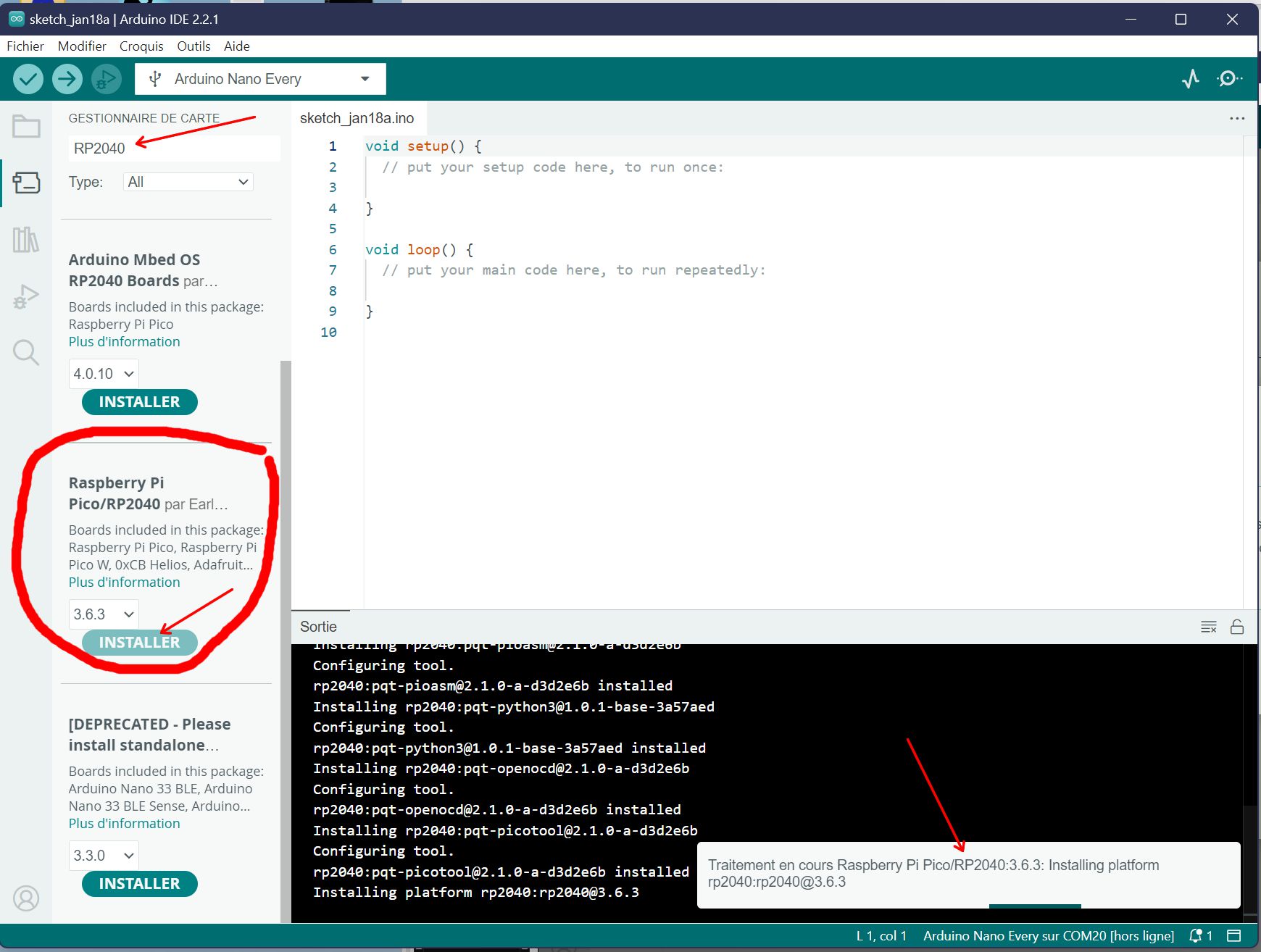This screenshot has height=952, width=1261.
Task: Click INSTALLER for Raspberry Pi Pico/RP2040
Action: (139, 643)
